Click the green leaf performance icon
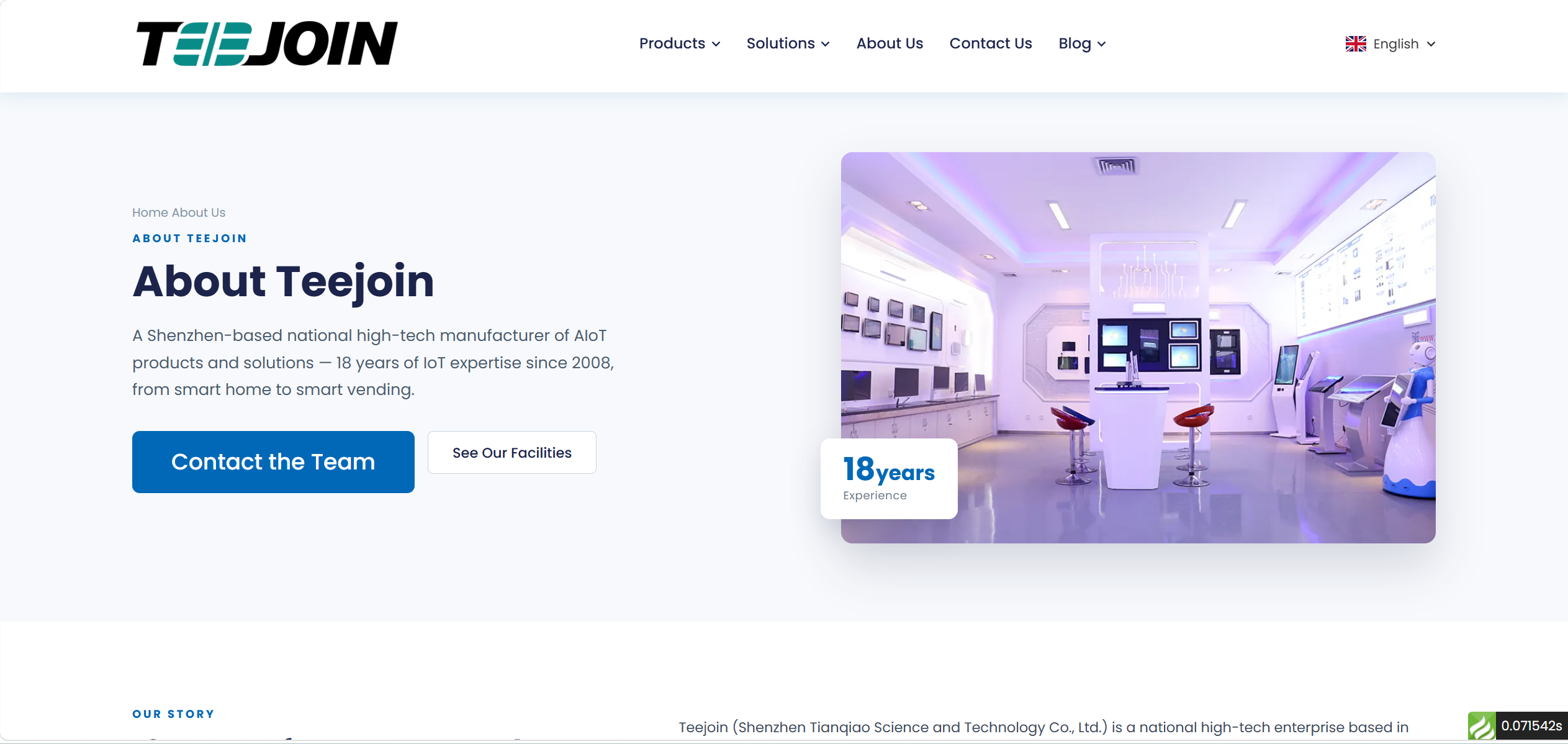The height and width of the screenshot is (744, 1568). click(1482, 725)
